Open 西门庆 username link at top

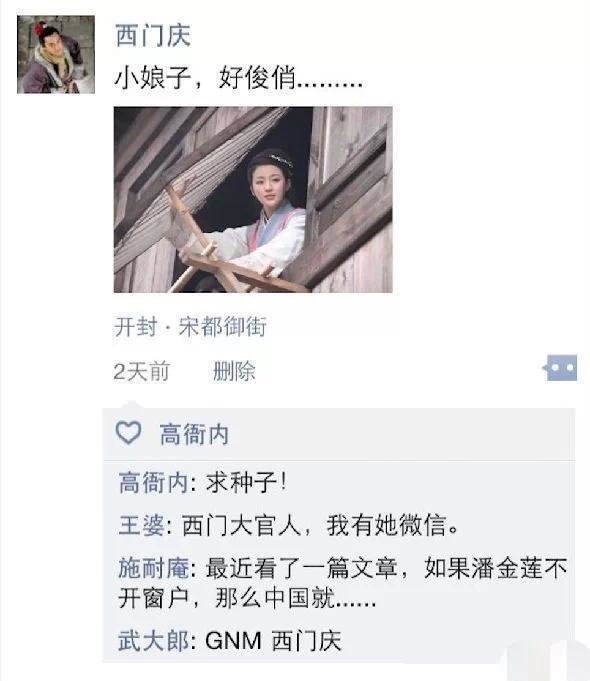coord(153,35)
